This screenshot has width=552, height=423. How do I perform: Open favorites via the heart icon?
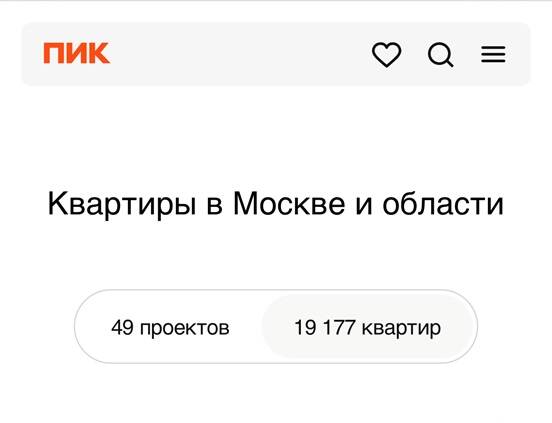pyautogui.click(x=387, y=55)
